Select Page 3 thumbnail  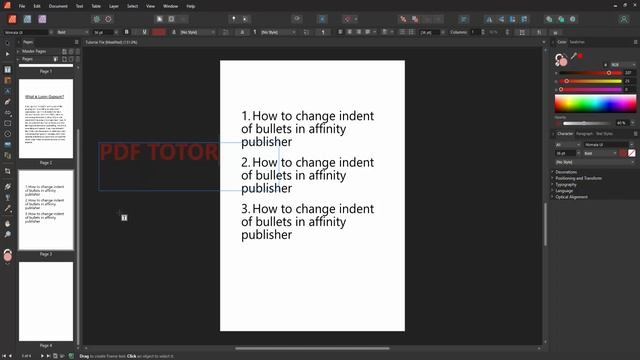coord(46,210)
